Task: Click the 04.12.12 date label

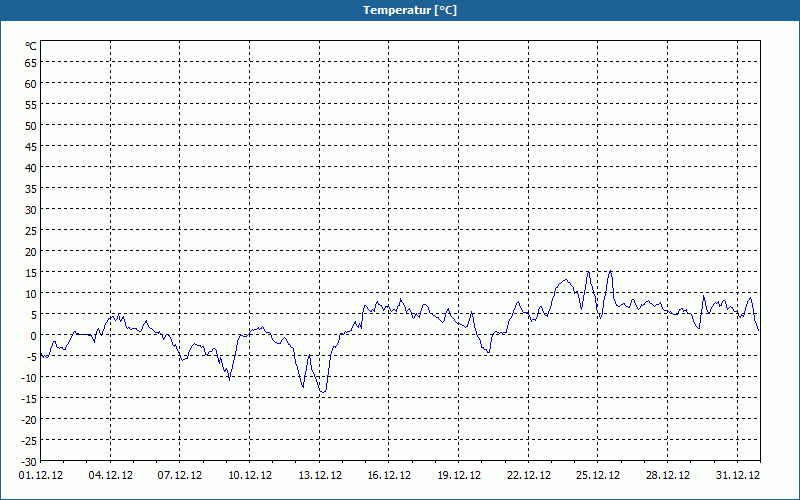Action: 111,475
